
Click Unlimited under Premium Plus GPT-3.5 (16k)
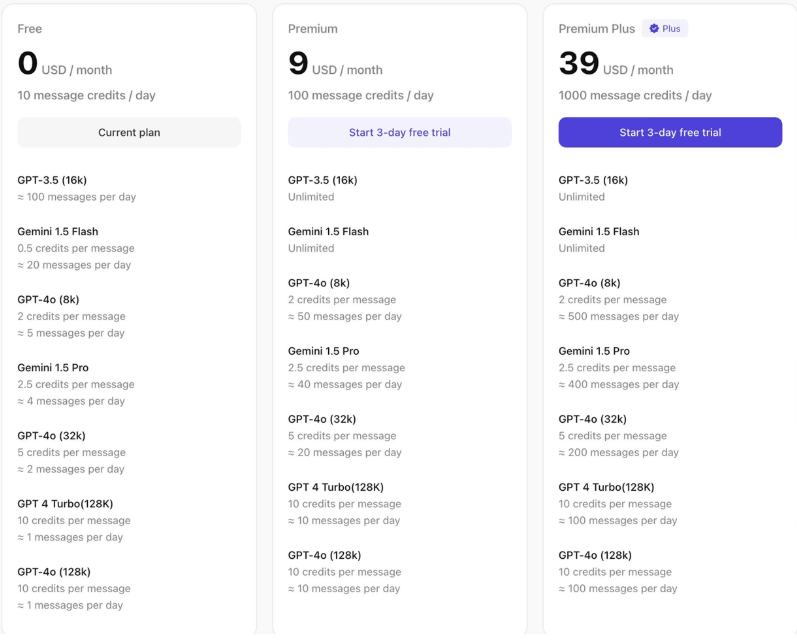click(581, 197)
